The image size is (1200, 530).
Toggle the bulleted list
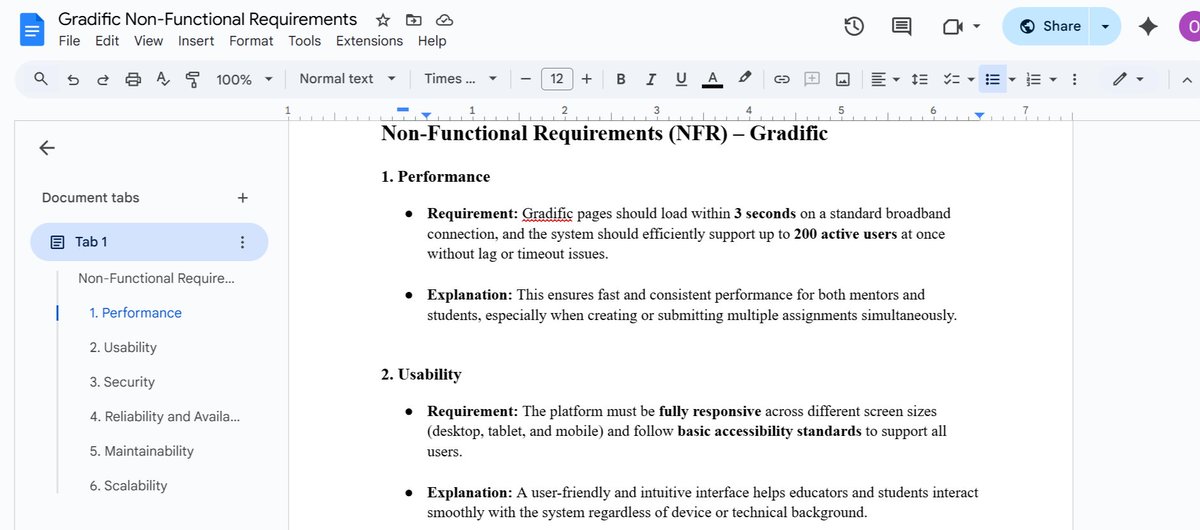(993, 79)
